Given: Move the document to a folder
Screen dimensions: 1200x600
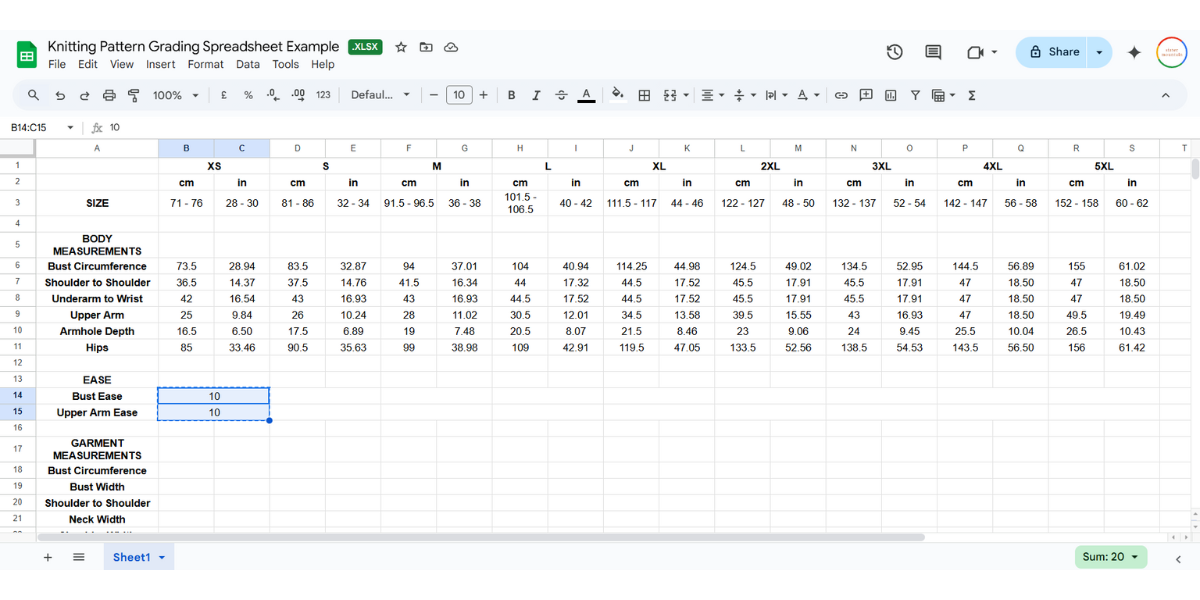Looking at the screenshot, I should click(426, 47).
